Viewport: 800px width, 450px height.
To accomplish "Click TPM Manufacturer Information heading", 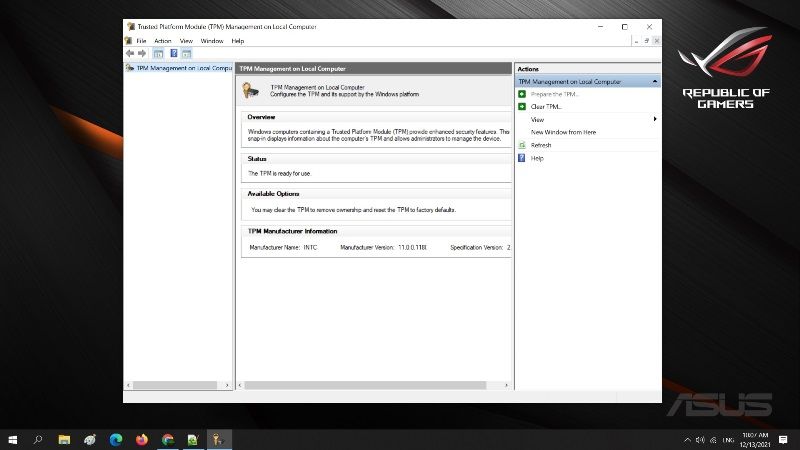I will [292, 231].
